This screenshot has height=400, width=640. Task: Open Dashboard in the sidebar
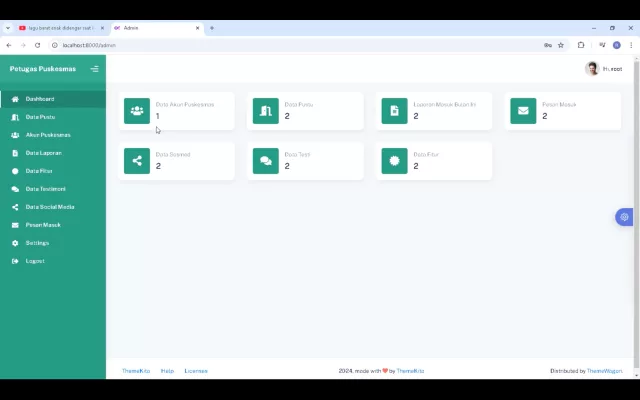coord(53,99)
